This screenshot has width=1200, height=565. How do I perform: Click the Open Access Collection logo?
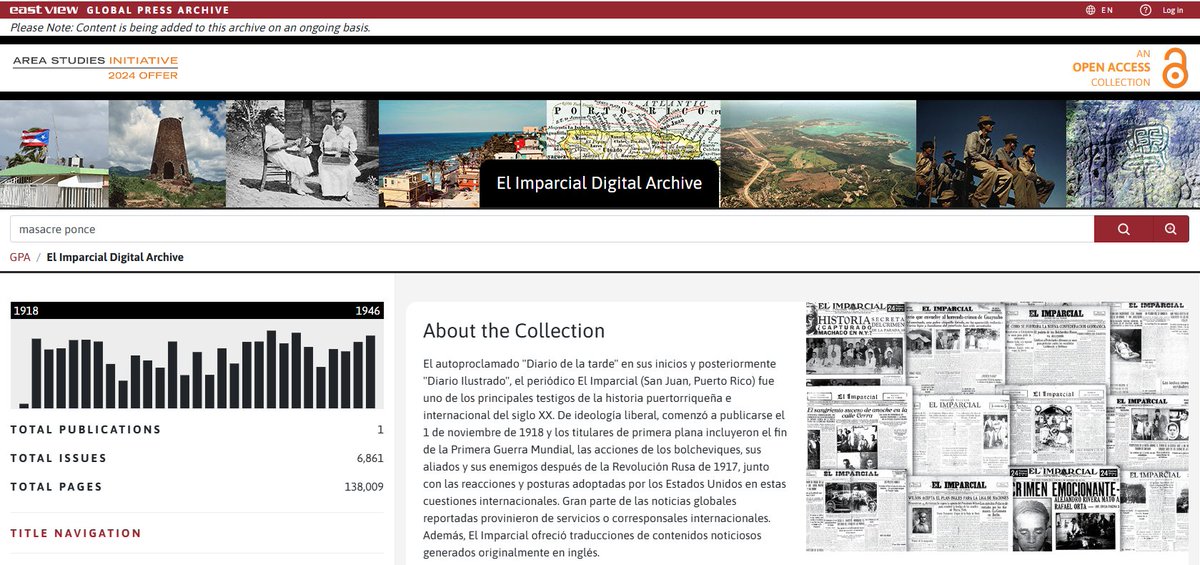pos(1130,67)
